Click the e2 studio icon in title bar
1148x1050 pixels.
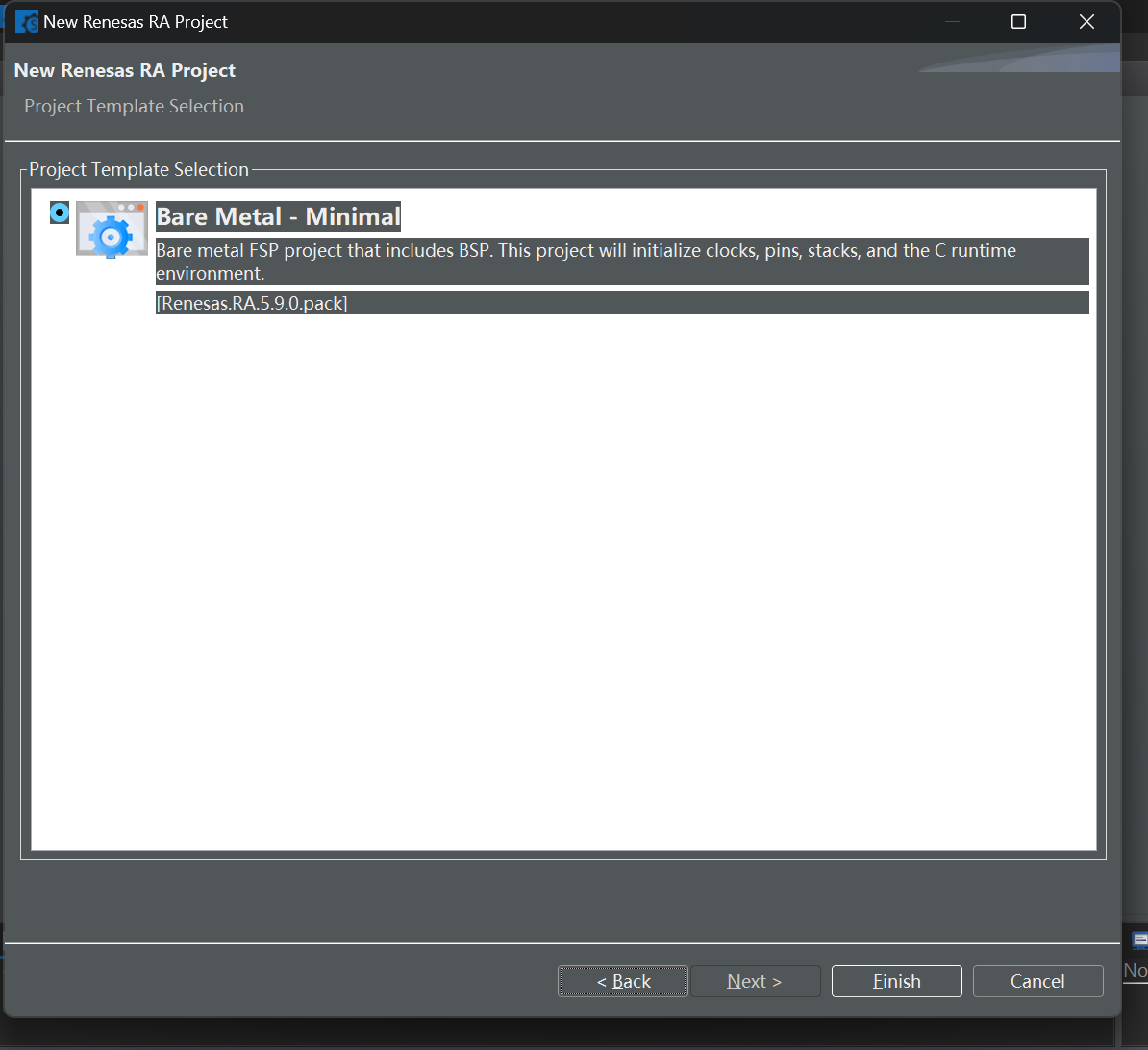coord(27,21)
